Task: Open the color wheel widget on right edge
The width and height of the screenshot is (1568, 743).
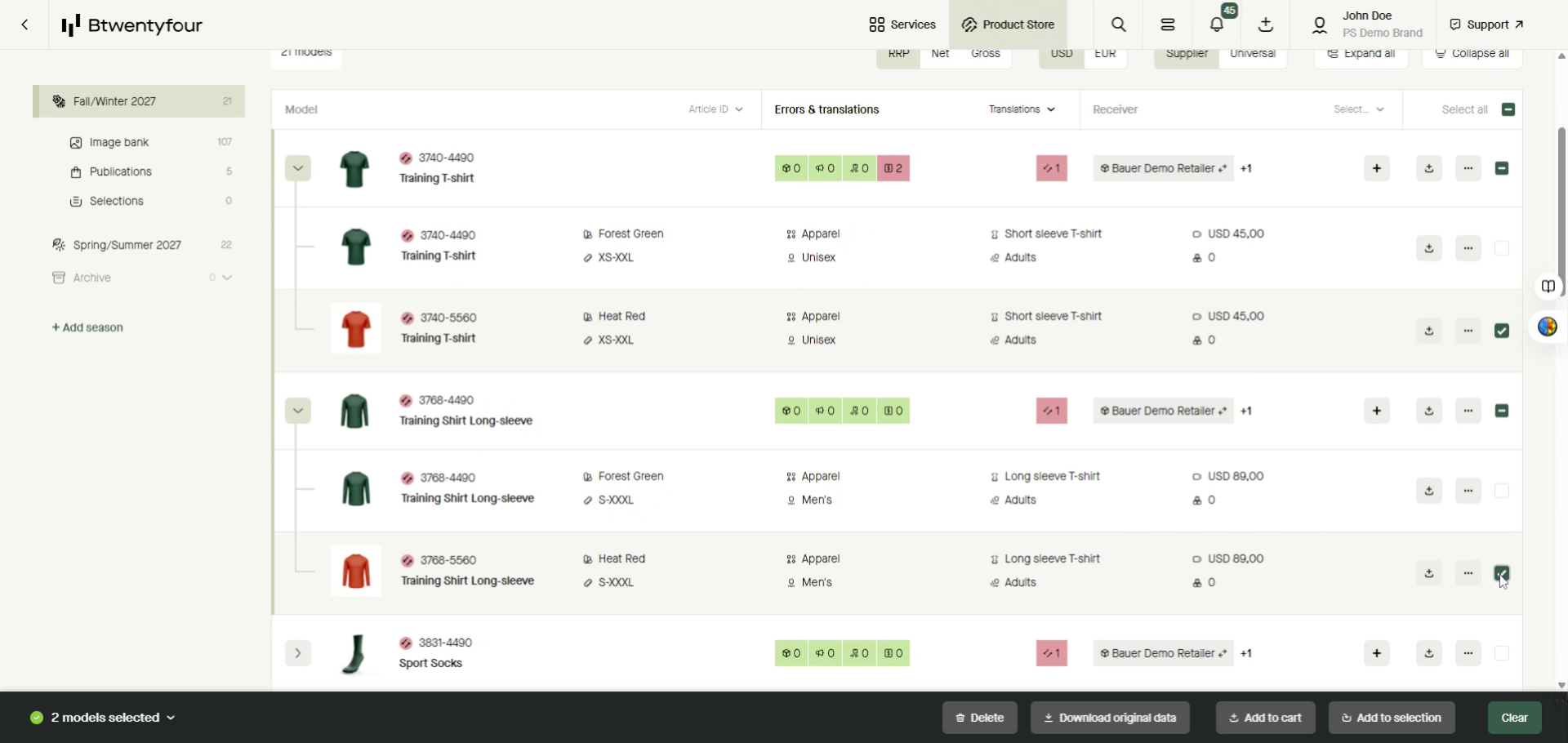Action: (1548, 327)
